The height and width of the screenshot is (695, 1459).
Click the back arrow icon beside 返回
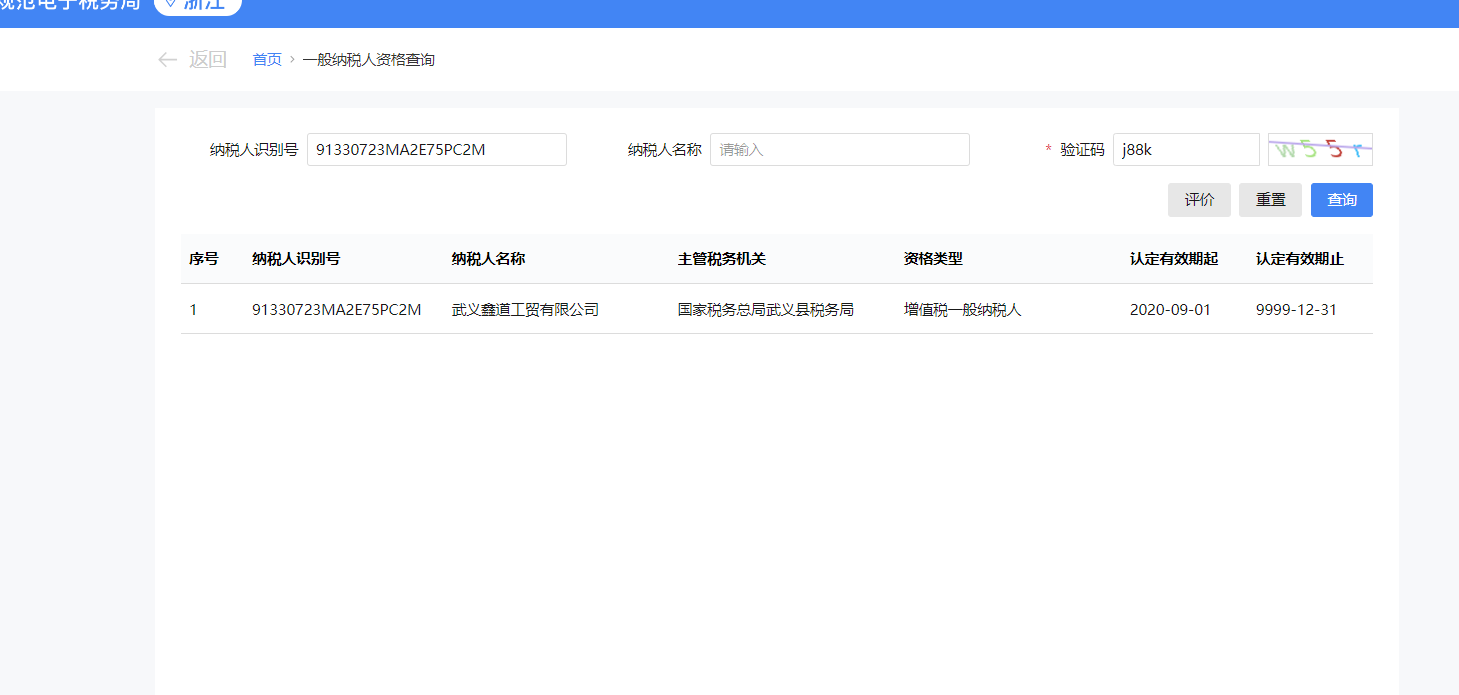(167, 60)
